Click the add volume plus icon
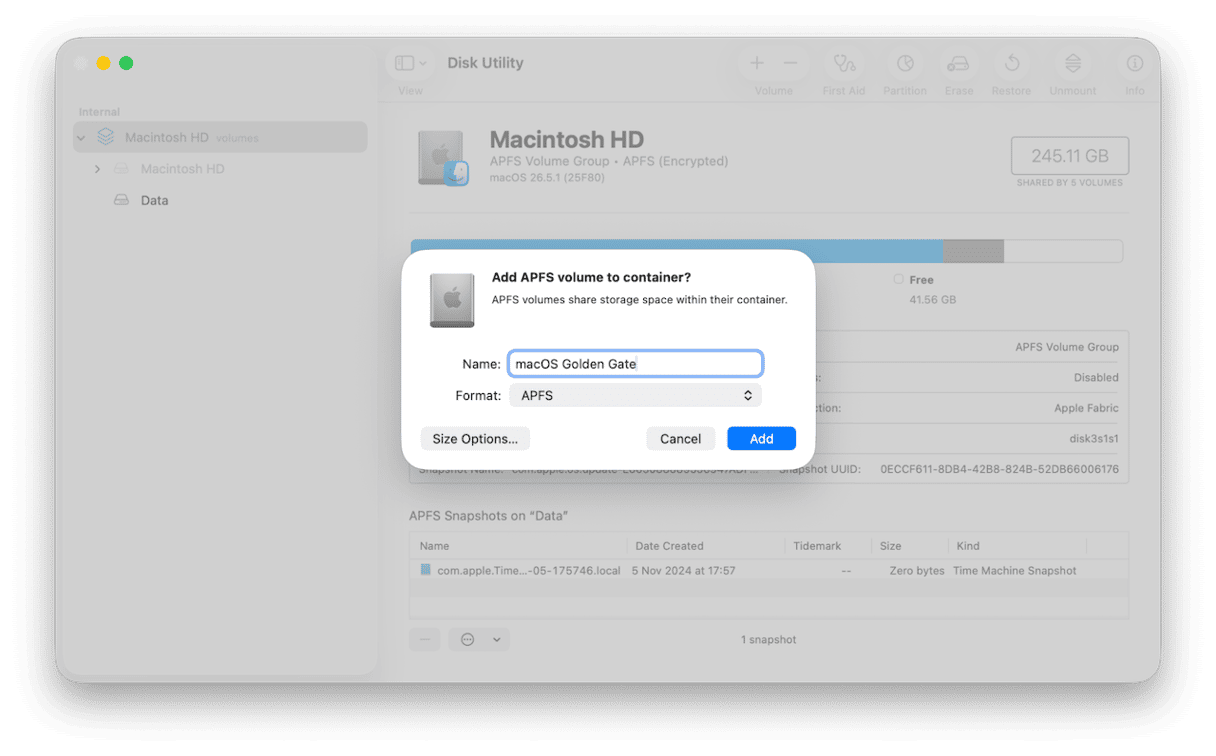The width and height of the screenshot is (1216, 756). tap(757, 63)
